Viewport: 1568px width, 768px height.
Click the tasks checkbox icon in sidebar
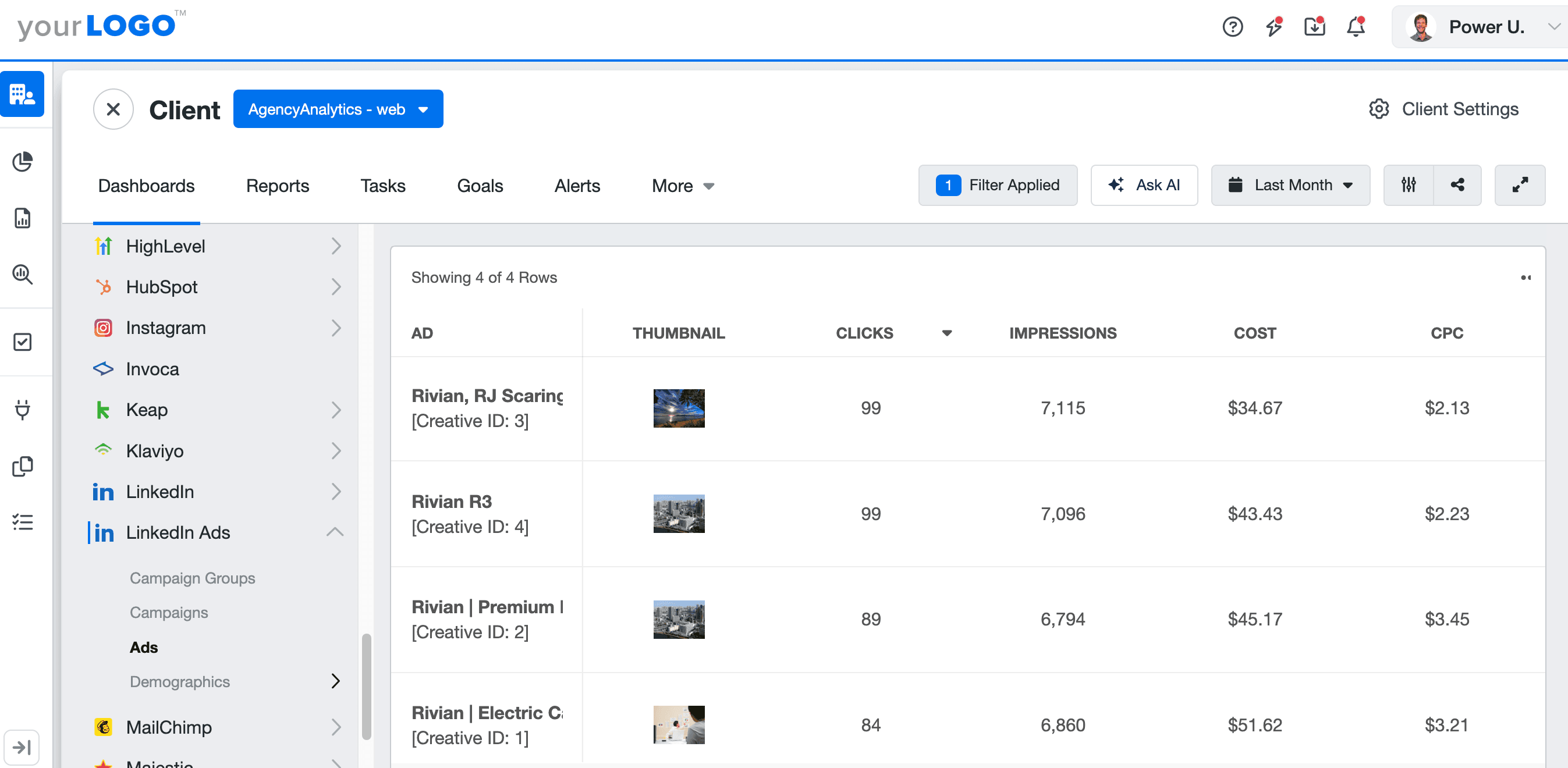23,342
